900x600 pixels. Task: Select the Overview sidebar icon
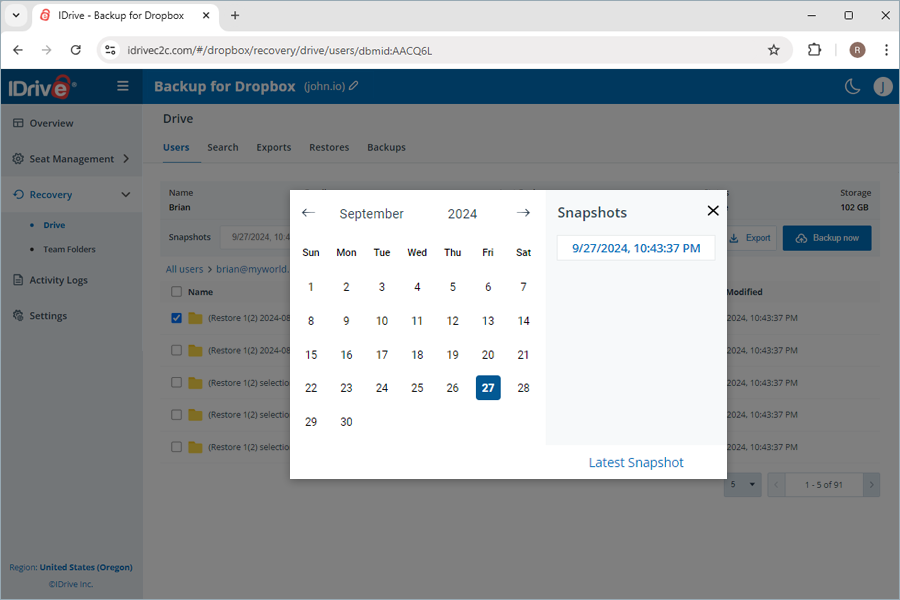click(x=17, y=123)
